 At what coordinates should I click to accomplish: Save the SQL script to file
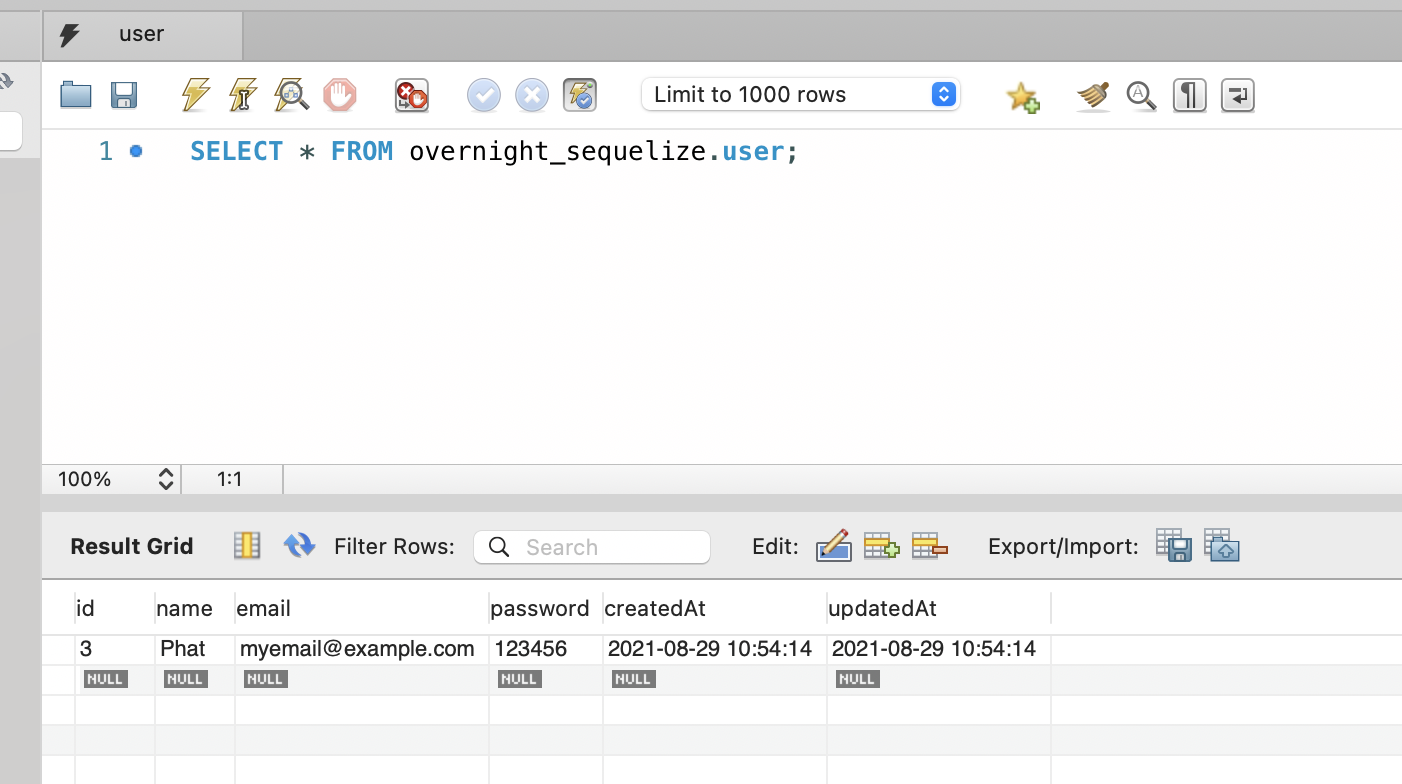click(124, 95)
